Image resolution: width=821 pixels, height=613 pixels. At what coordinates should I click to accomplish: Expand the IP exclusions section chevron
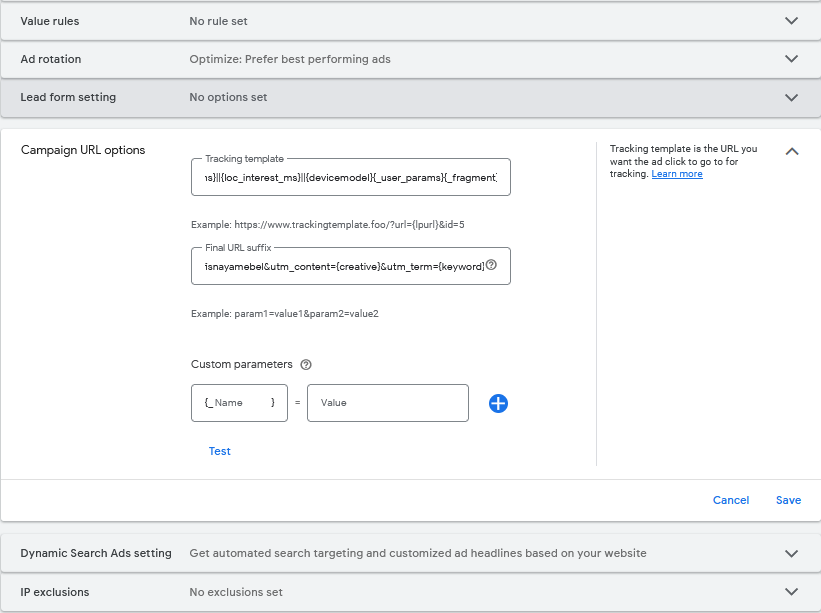click(792, 592)
